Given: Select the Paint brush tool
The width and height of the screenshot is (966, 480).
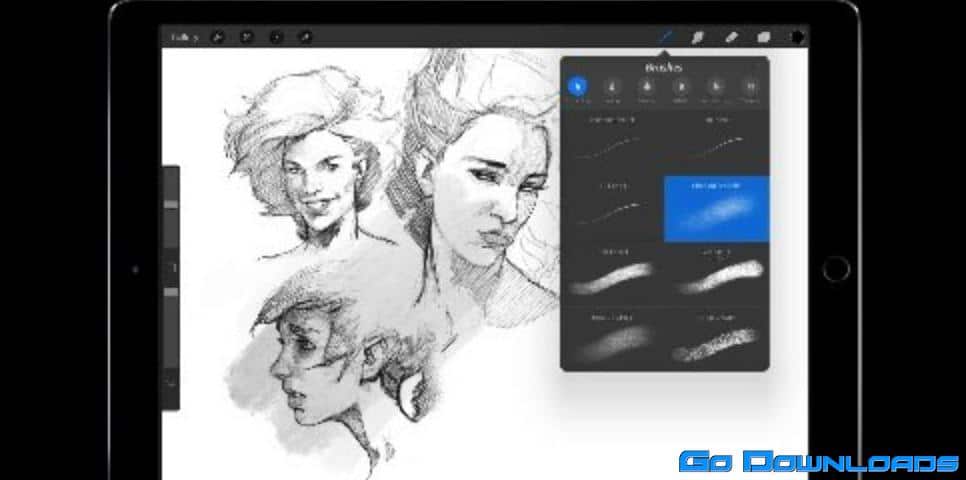Looking at the screenshot, I should point(665,37).
